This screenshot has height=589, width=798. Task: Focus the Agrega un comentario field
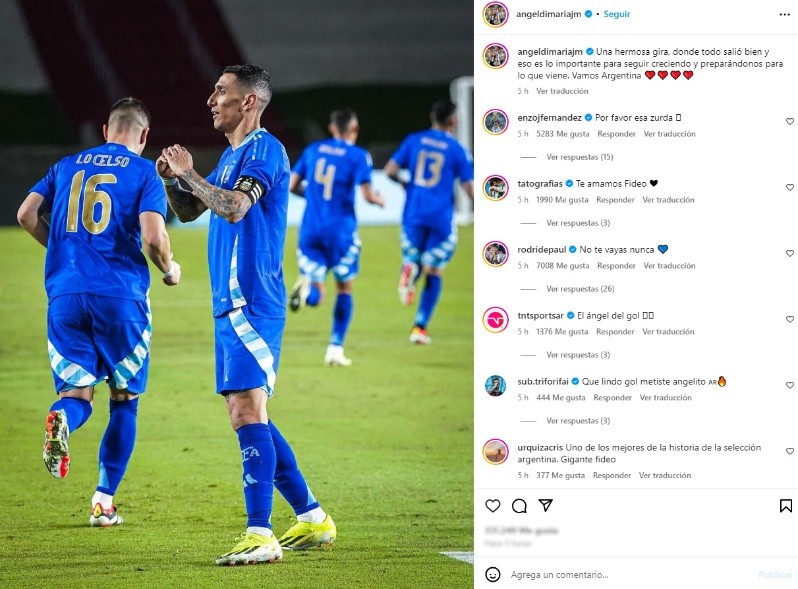point(631,574)
